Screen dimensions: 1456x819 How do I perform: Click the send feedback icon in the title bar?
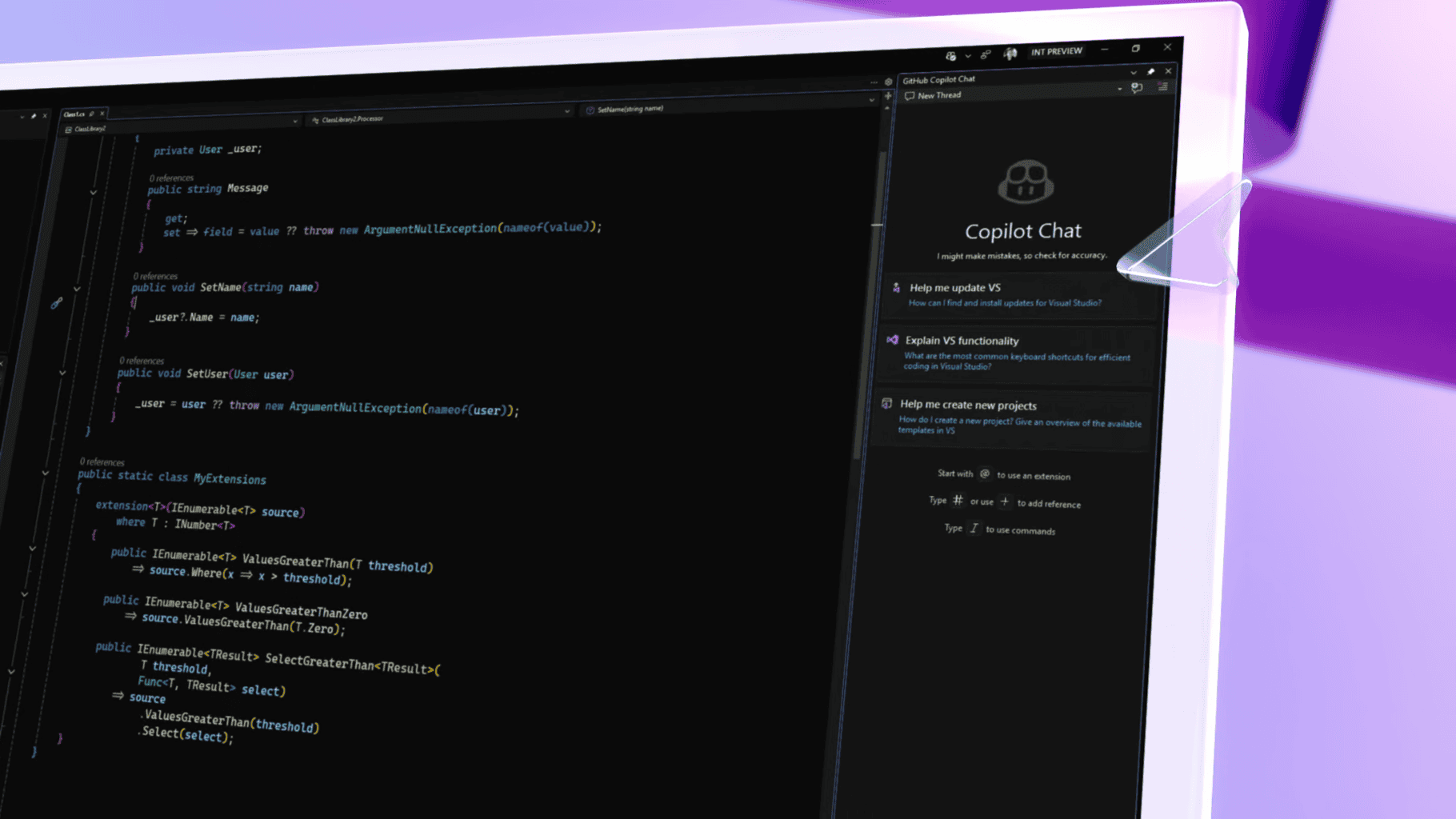(984, 54)
